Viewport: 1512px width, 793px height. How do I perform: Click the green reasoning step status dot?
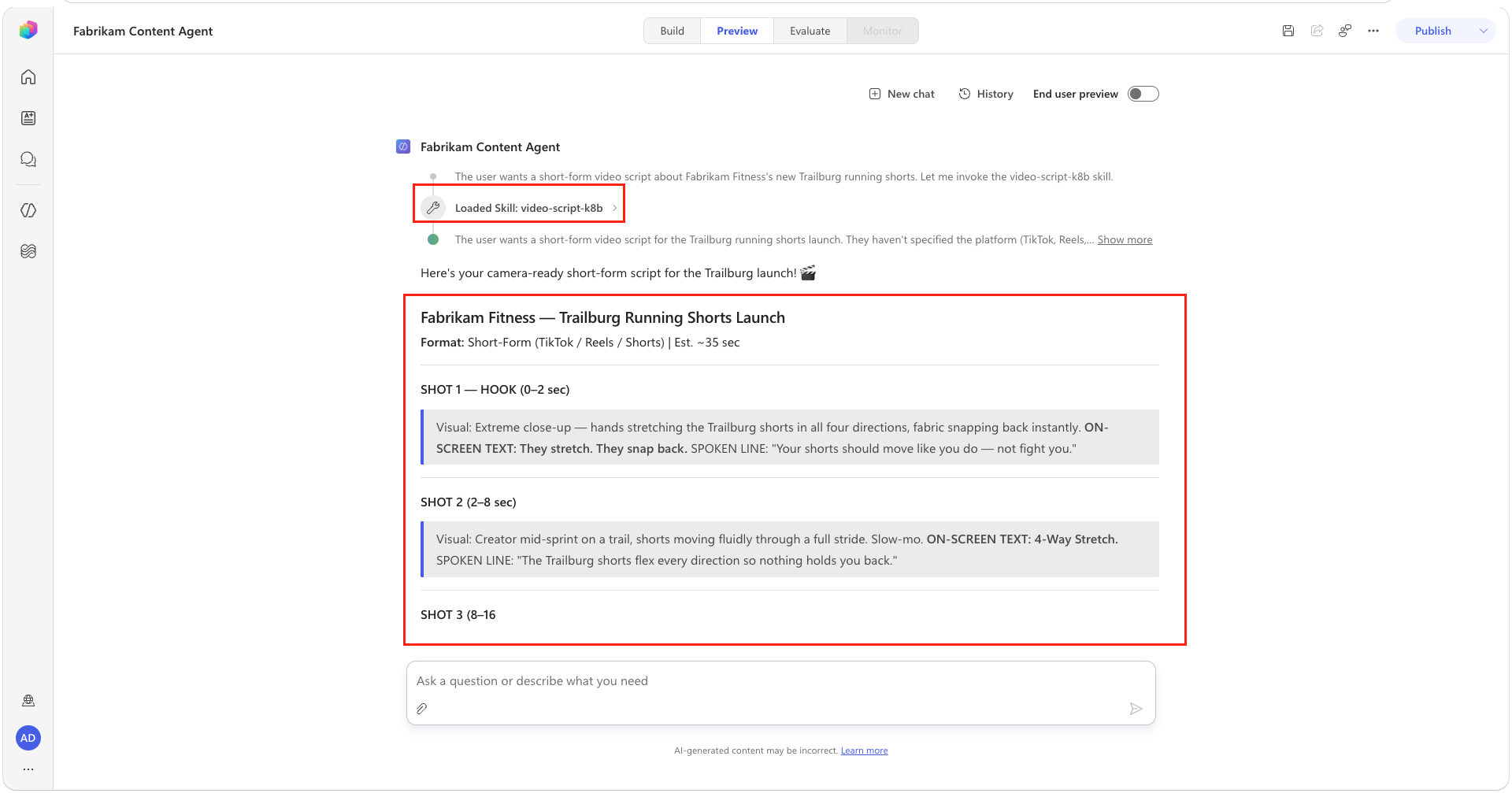[433, 239]
